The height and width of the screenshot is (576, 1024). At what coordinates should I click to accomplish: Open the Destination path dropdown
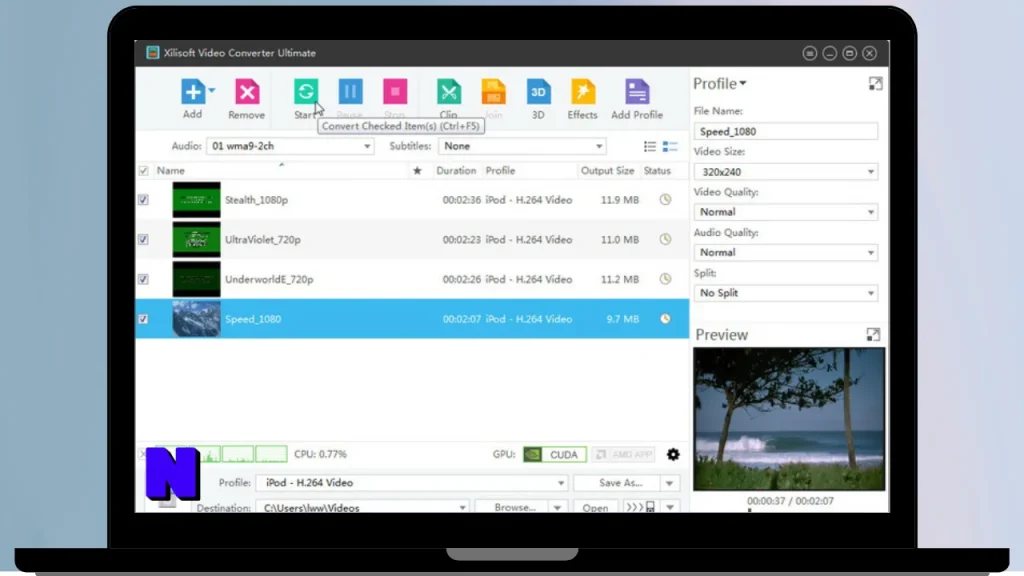pyautogui.click(x=362, y=507)
